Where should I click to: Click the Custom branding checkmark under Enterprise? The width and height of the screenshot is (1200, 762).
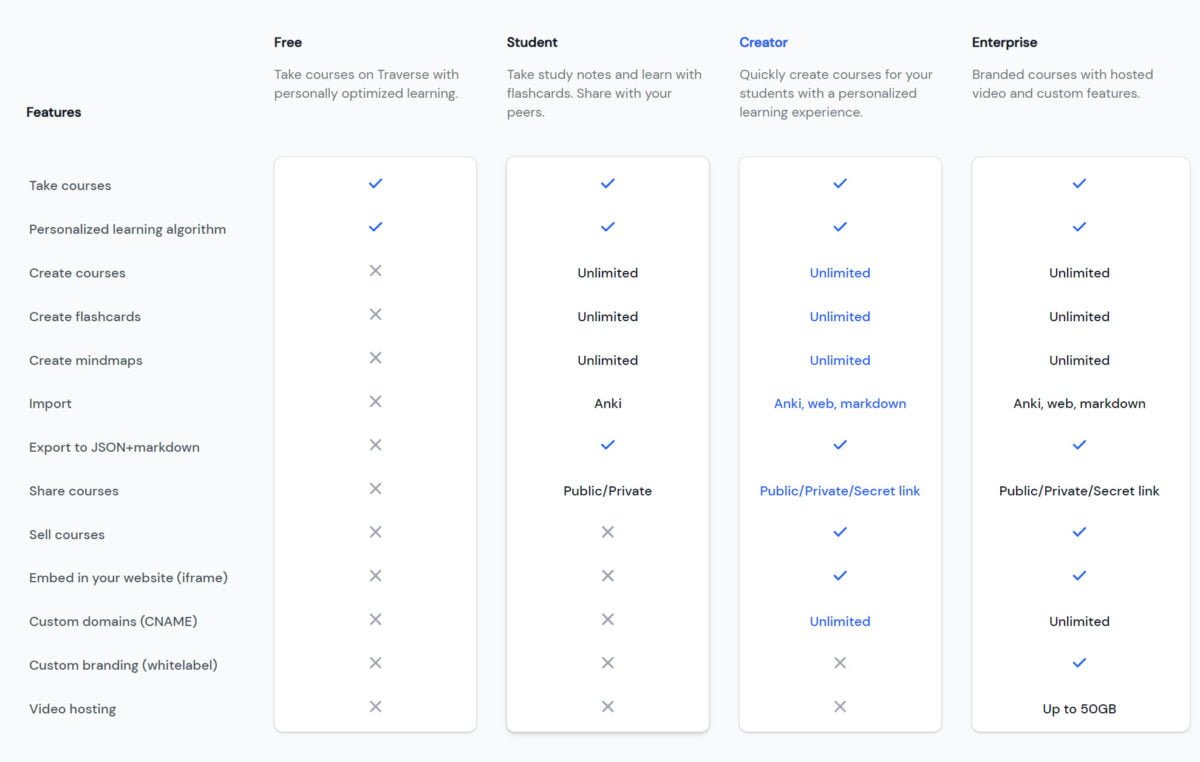coord(1079,662)
